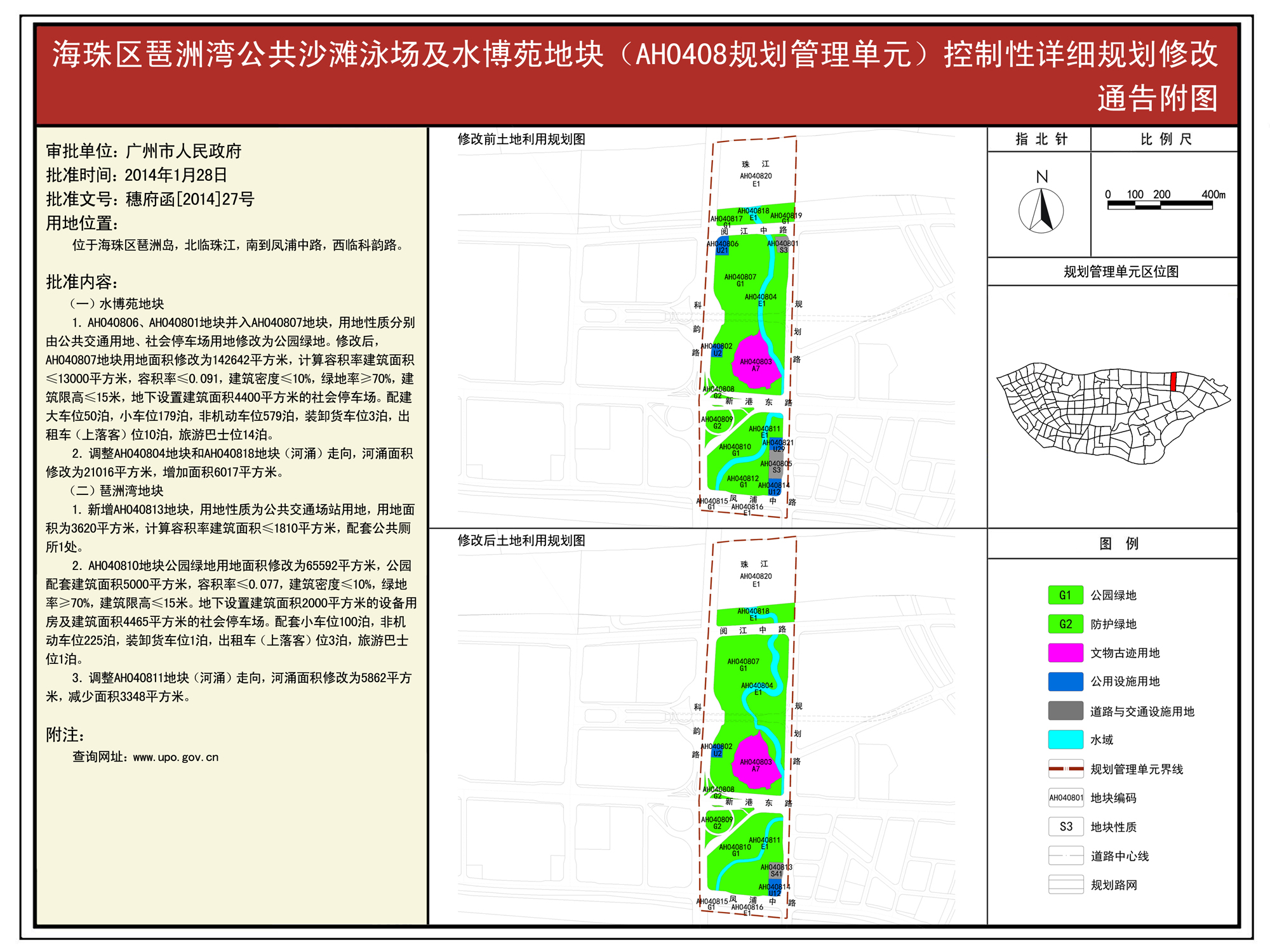This screenshot has height=952, width=1270.
Task: Click the AH040806 U21 parcel label
Action: point(723,247)
